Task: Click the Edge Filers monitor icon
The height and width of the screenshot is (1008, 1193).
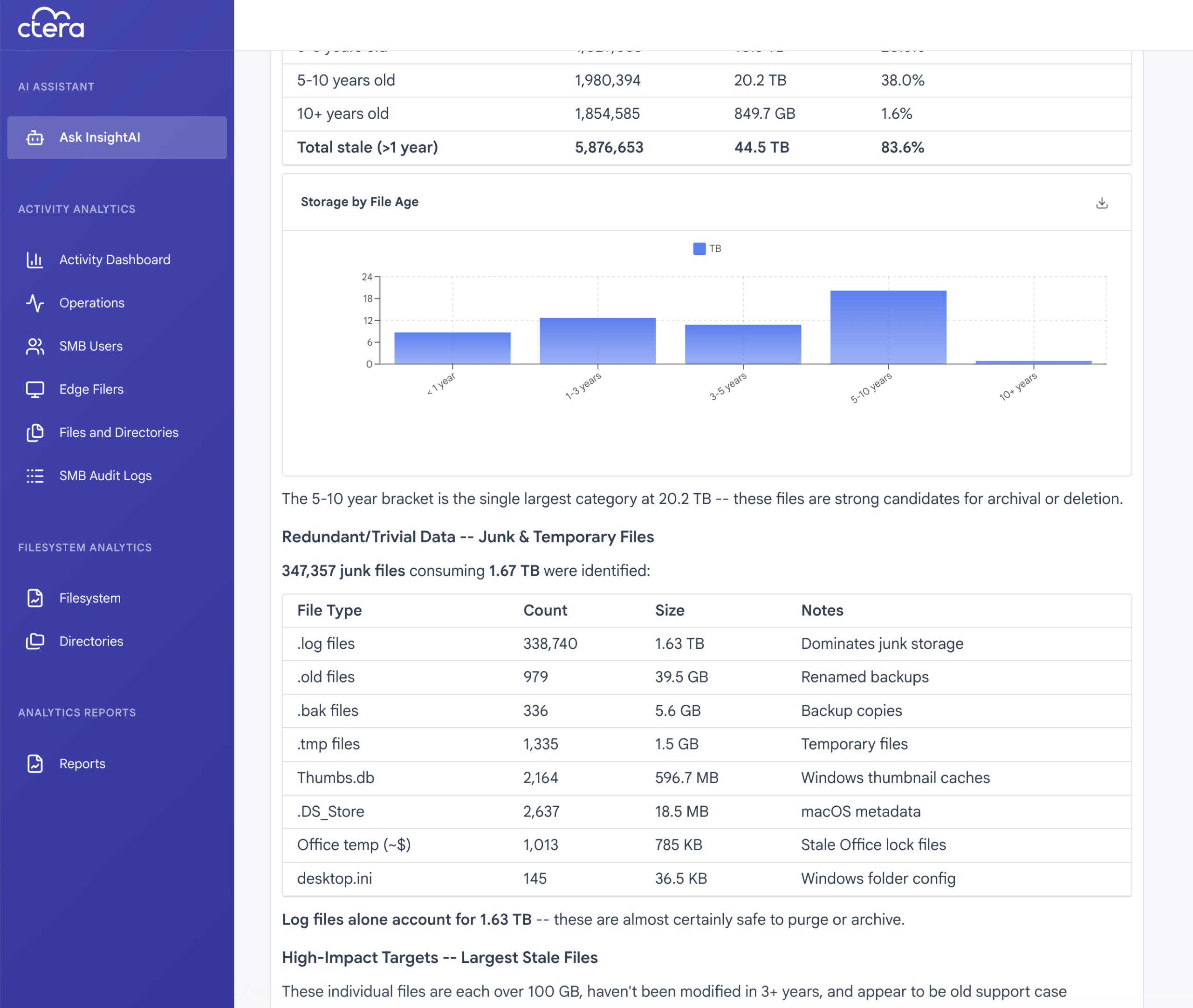Action: tap(35, 390)
